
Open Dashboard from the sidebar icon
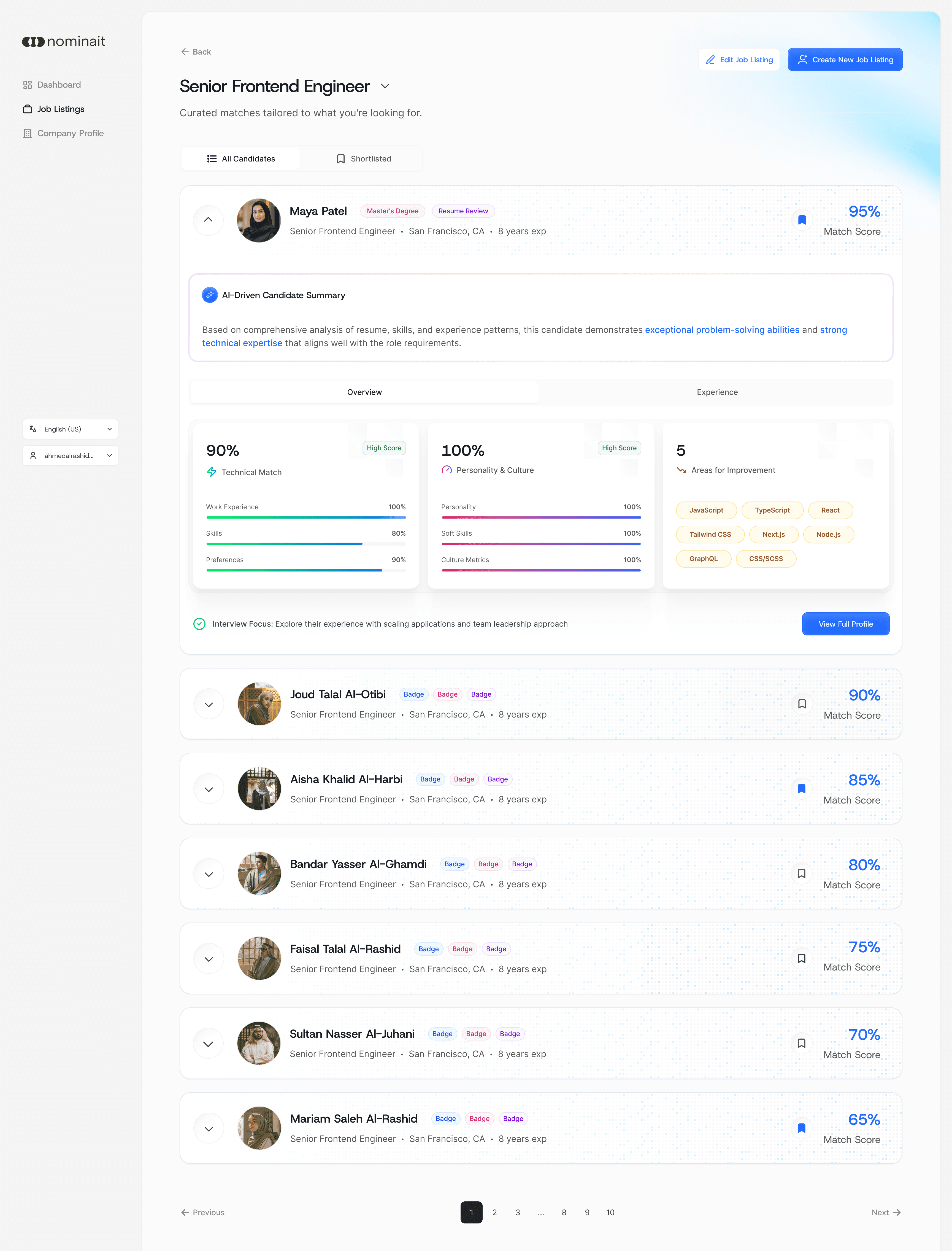(x=27, y=85)
